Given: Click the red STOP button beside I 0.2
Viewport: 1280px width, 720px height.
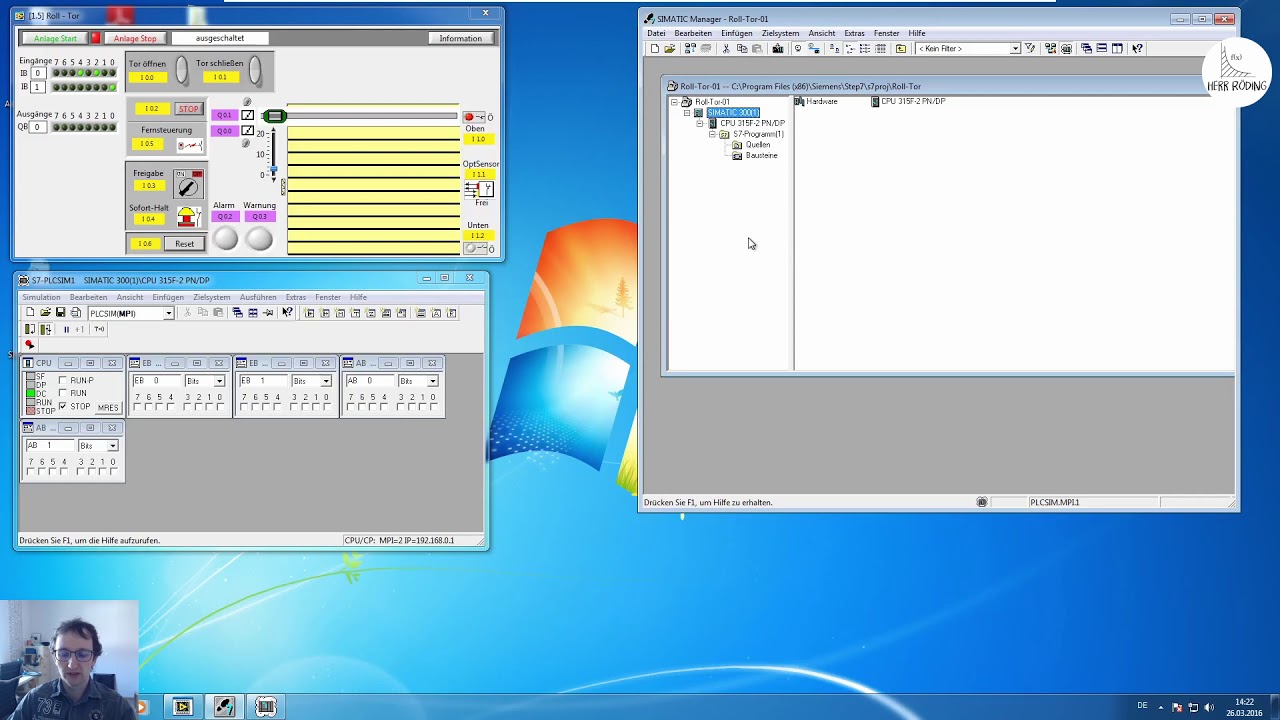Looking at the screenshot, I should tap(188, 108).
